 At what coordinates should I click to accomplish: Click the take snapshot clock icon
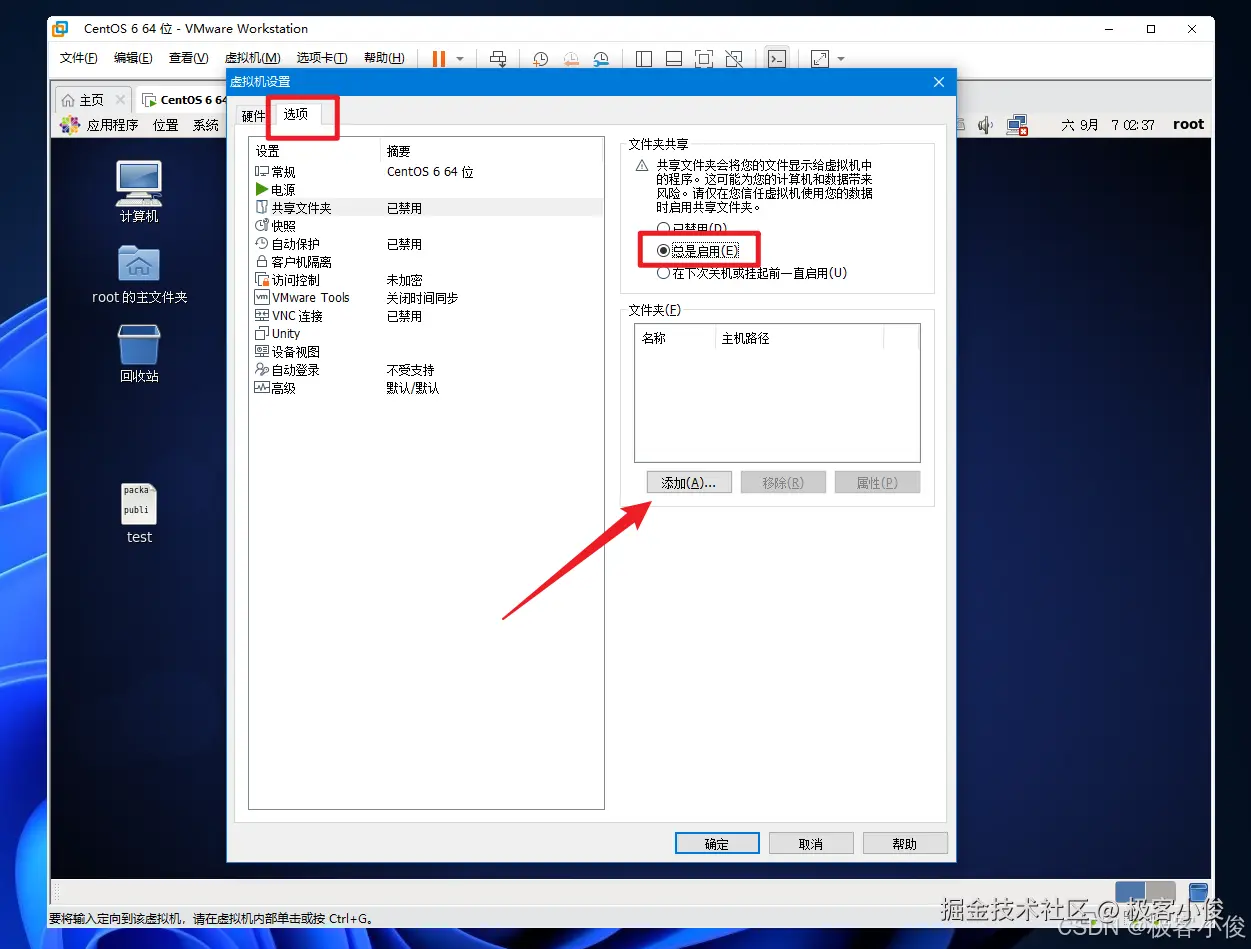pyautogui.click(x=540, y=59)
